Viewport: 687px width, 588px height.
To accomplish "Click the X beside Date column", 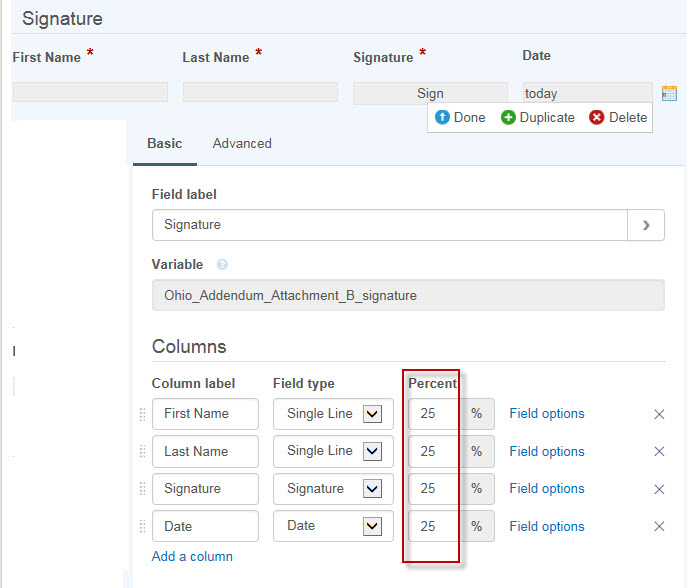I will tap(659, 527).
